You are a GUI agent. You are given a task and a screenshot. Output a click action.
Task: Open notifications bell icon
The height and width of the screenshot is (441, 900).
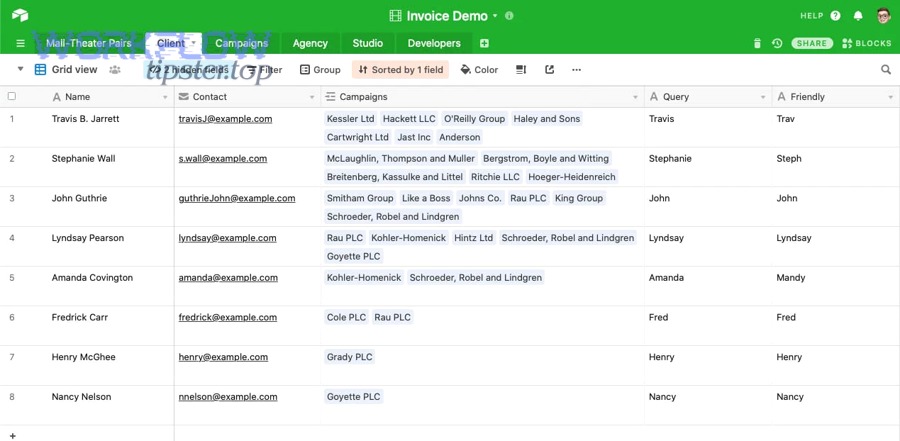858,16
